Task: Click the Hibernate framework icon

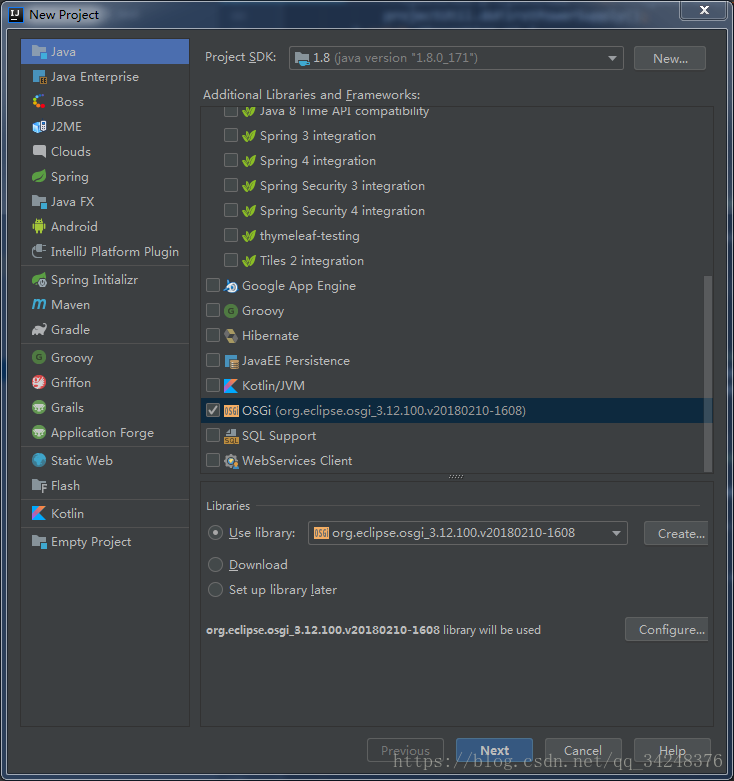Action: (x=231, y=336)
